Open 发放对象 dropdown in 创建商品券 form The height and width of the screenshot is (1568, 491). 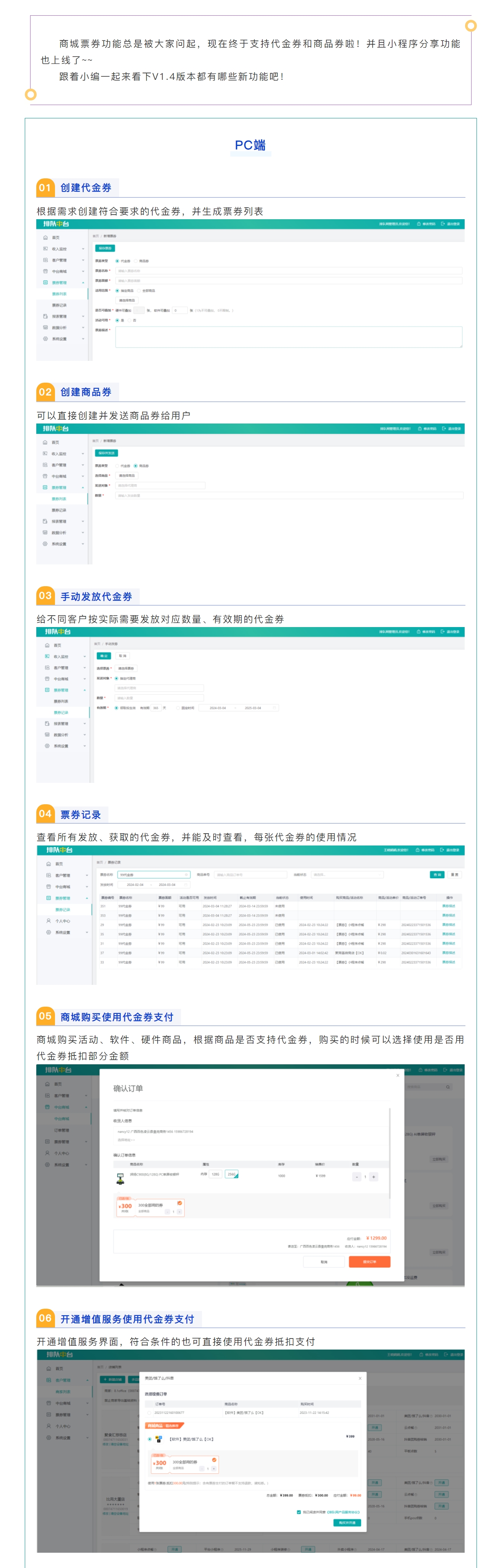(x=160, y=486)
